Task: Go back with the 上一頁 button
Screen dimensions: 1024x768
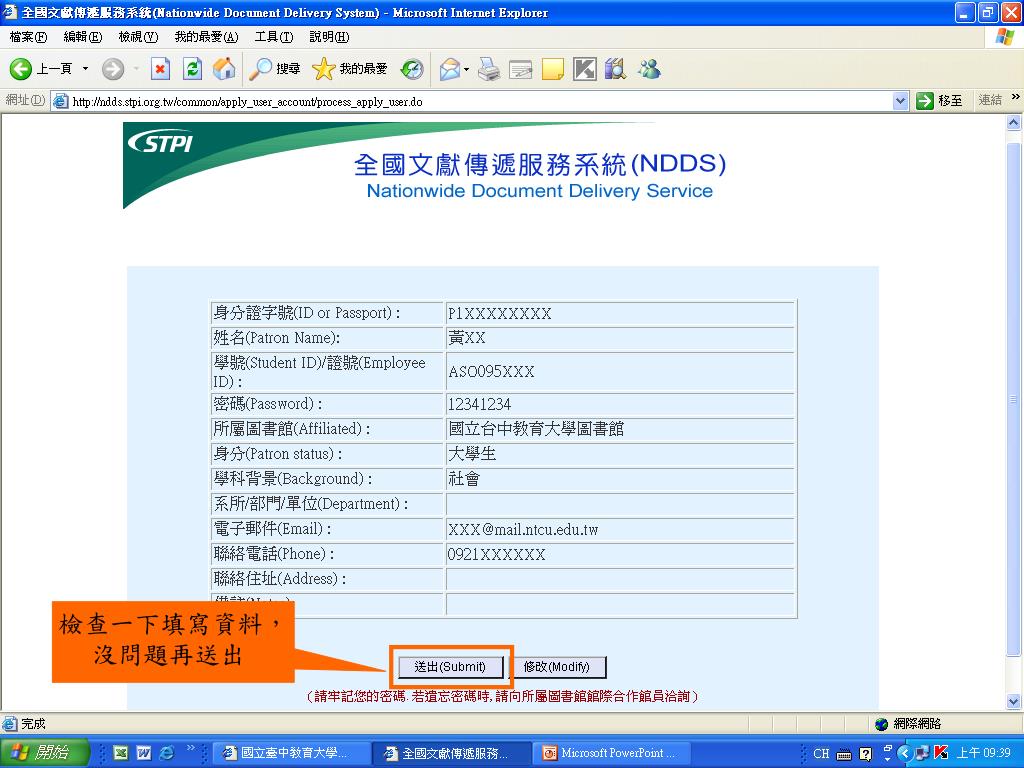Action: pyautogui.click(x=40, y=69)
